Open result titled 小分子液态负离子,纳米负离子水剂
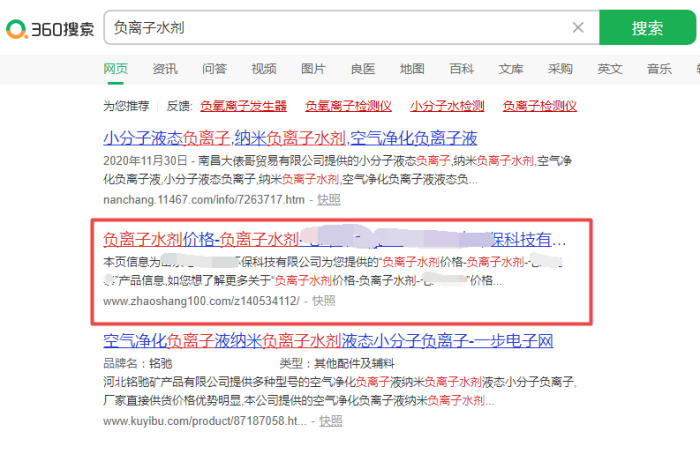The image size is (700, 454). pyautogui.click(x=290, y=138)
